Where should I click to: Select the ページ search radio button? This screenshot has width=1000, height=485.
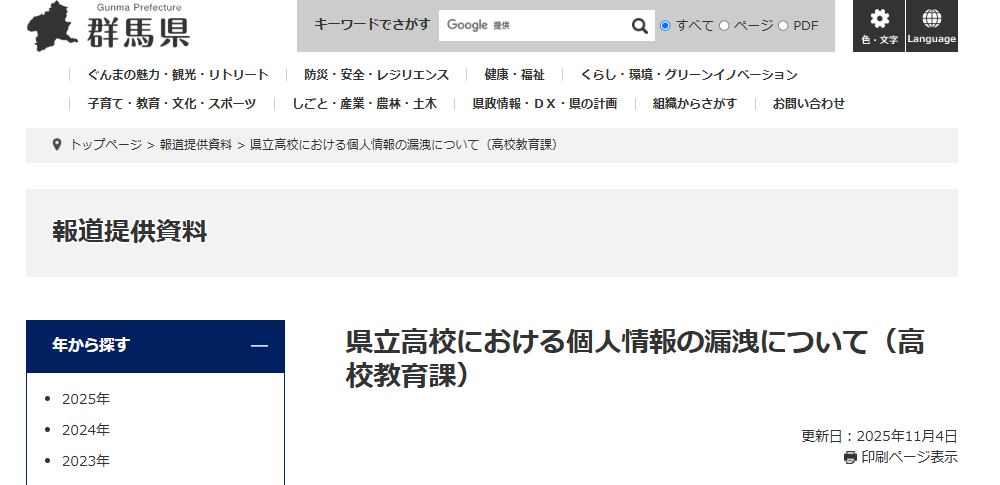coord(724,26)
